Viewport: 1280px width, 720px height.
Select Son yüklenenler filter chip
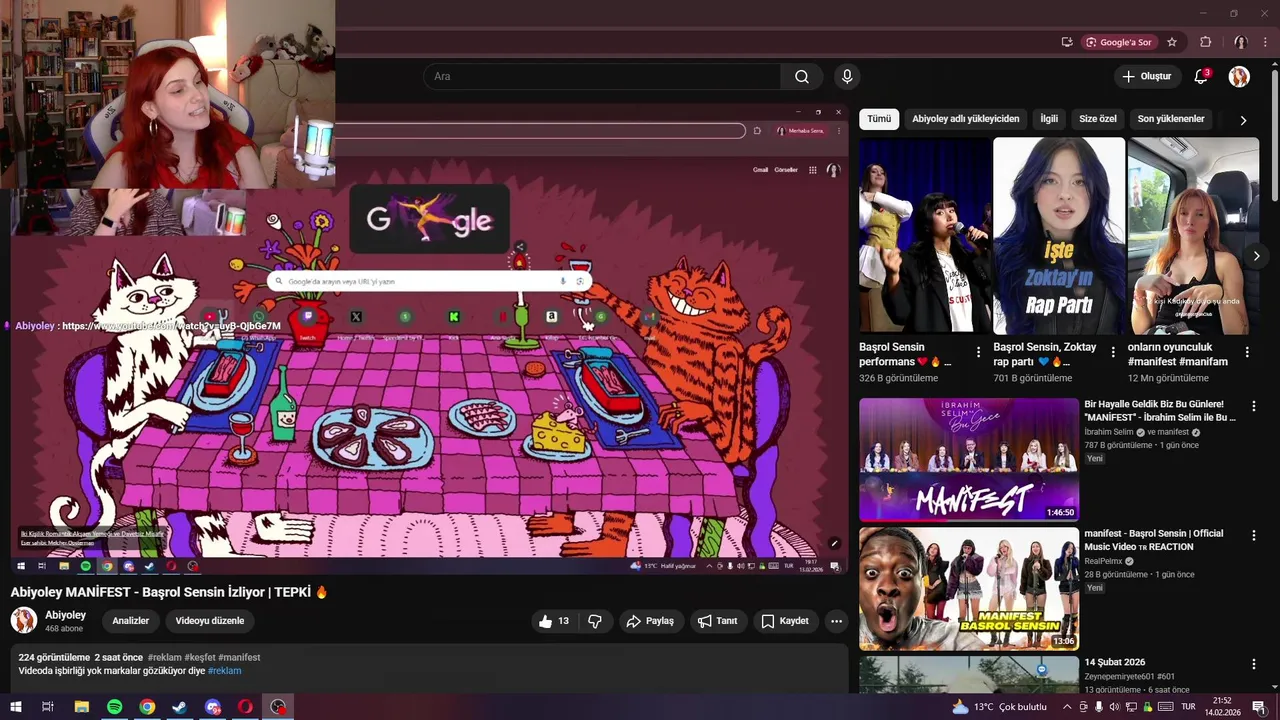[x=1171, y=119]
